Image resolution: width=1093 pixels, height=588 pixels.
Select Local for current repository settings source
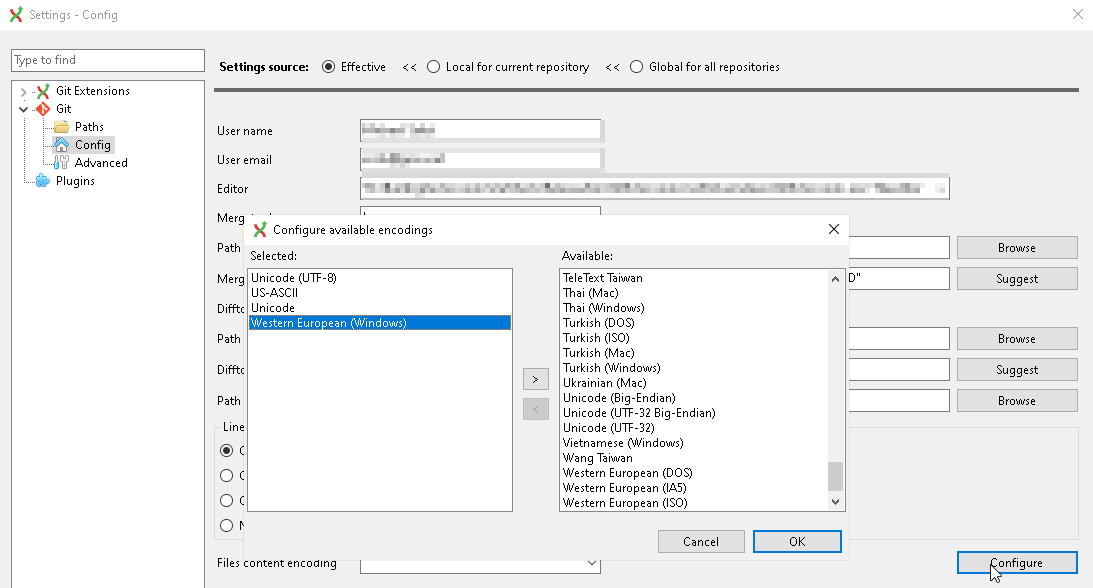tap(433, 67)
